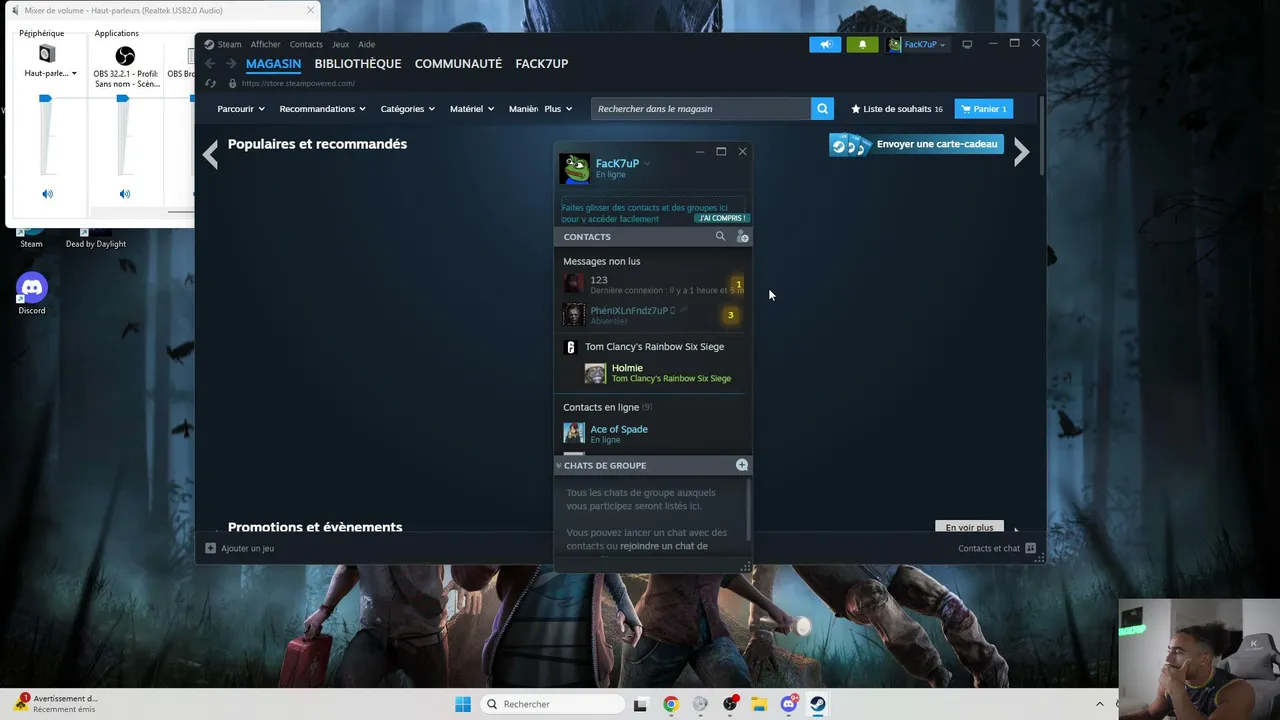
Task: Click the store search input field
Action: tap(701, 109)
